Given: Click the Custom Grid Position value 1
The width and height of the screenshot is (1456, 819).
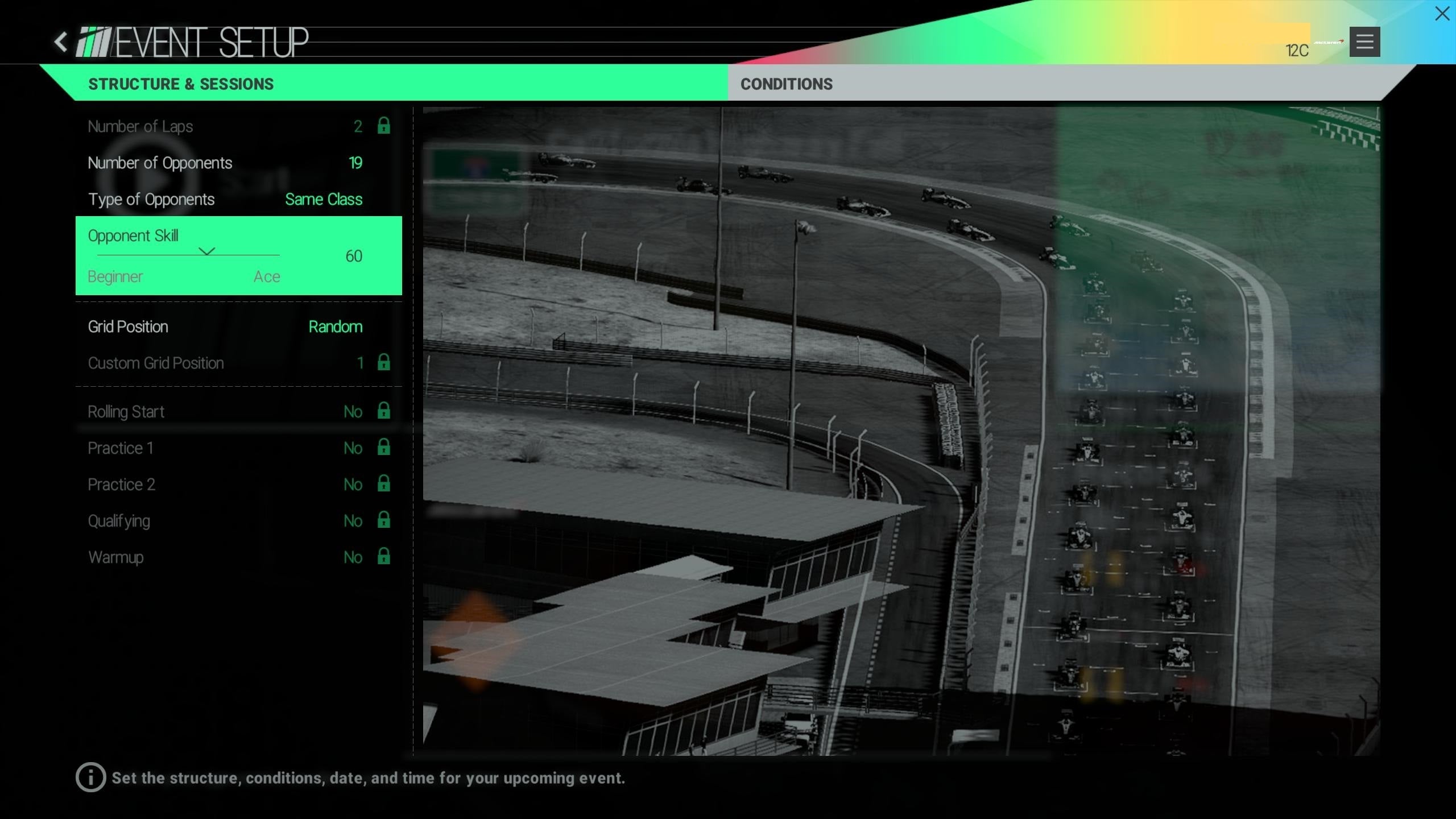Looking at the screenshot, I should 360,363.
